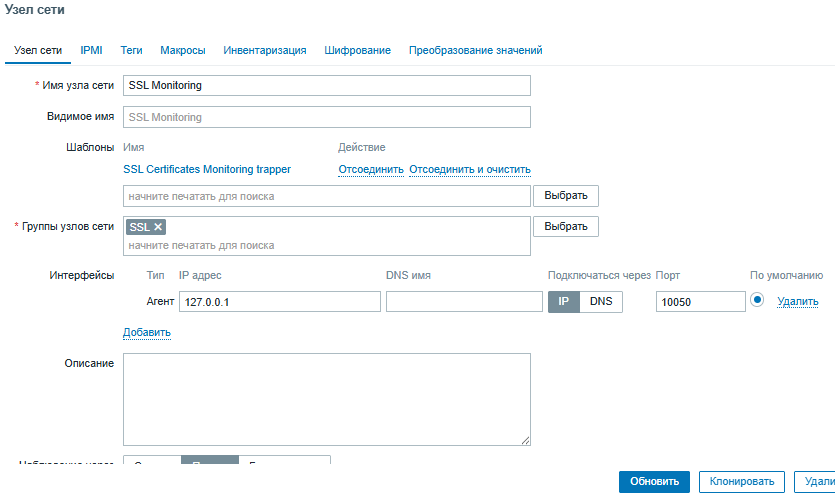Focus the Имя узла сети field
835x496 pixels.
pyautogui.click(x=326, y=85)
